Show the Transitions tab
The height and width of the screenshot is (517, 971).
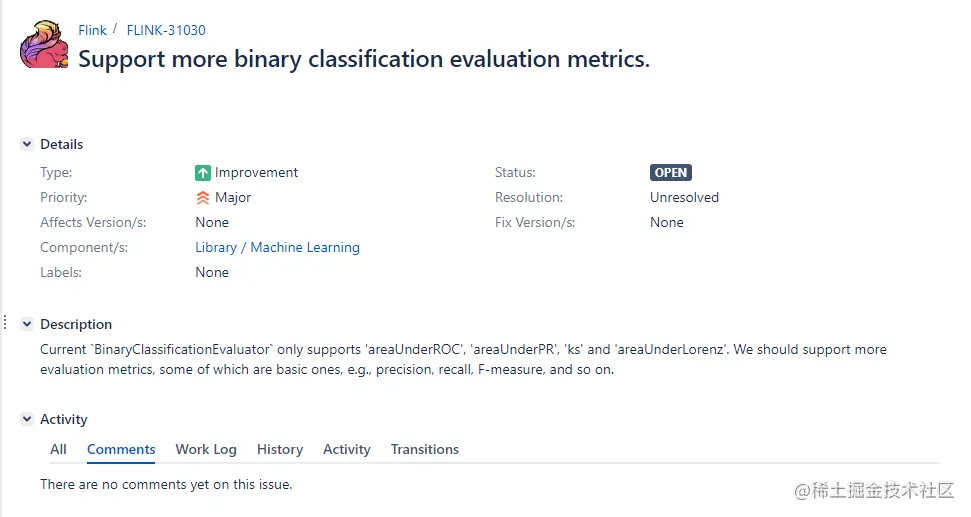[x=425, y=450]
